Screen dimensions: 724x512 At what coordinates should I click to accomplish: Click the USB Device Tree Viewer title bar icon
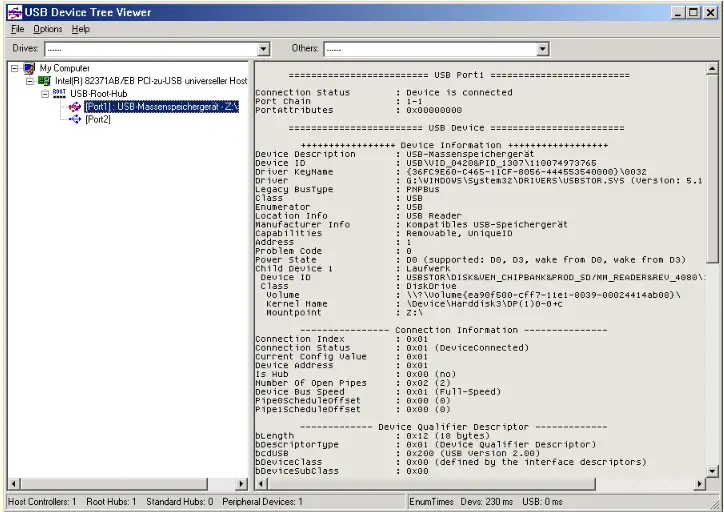[14, 12]
